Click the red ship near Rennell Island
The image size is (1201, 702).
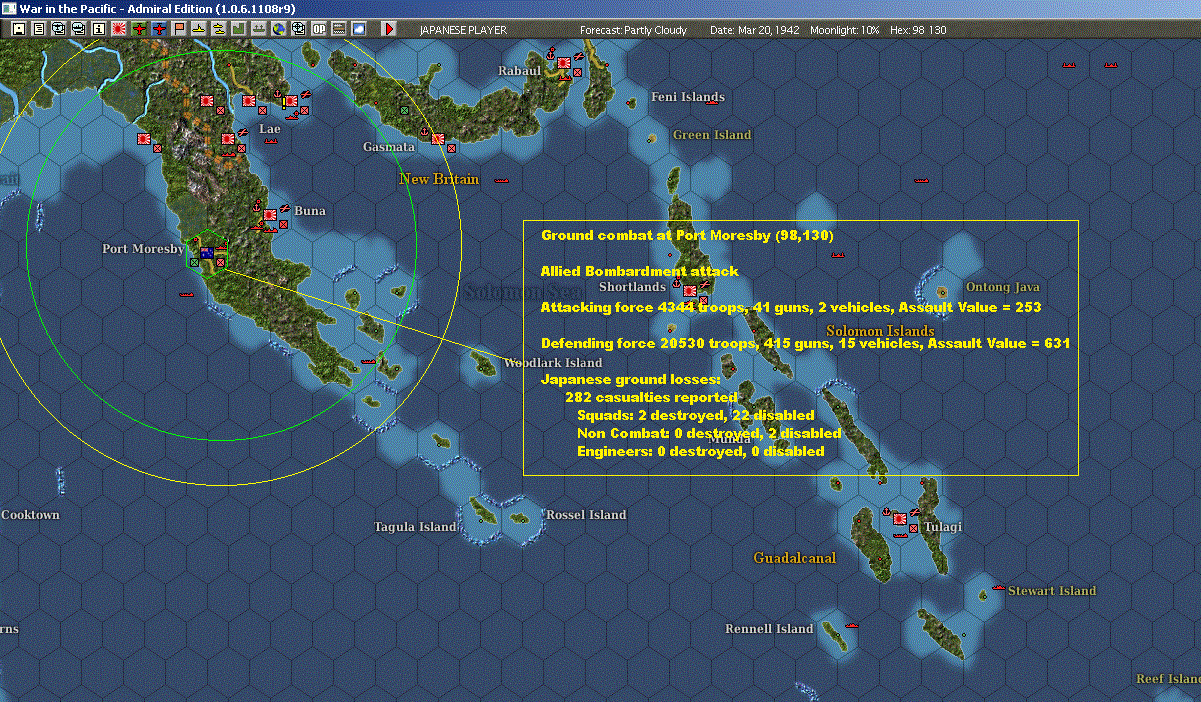pyautogui.click(x=852, y=624)
